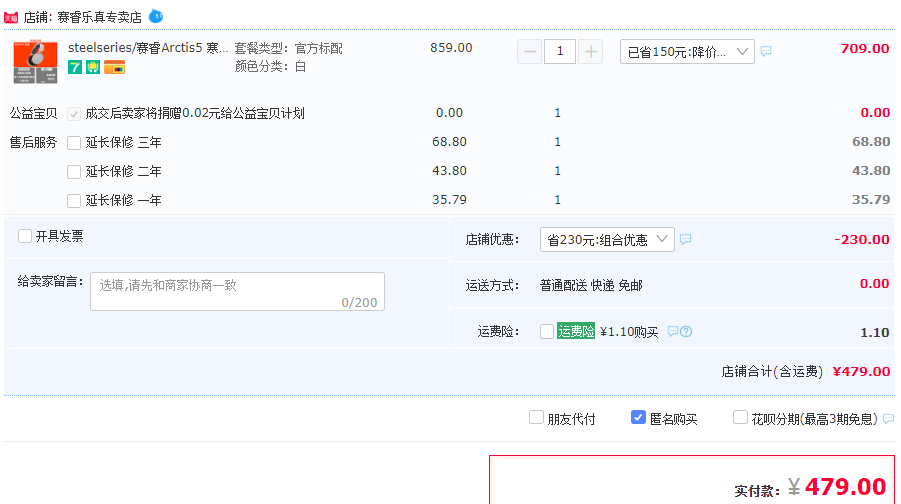This screenshot has height=504, width=901.
Task: Click the comment icon after ¥1.10购买
Action: [673, 332]
